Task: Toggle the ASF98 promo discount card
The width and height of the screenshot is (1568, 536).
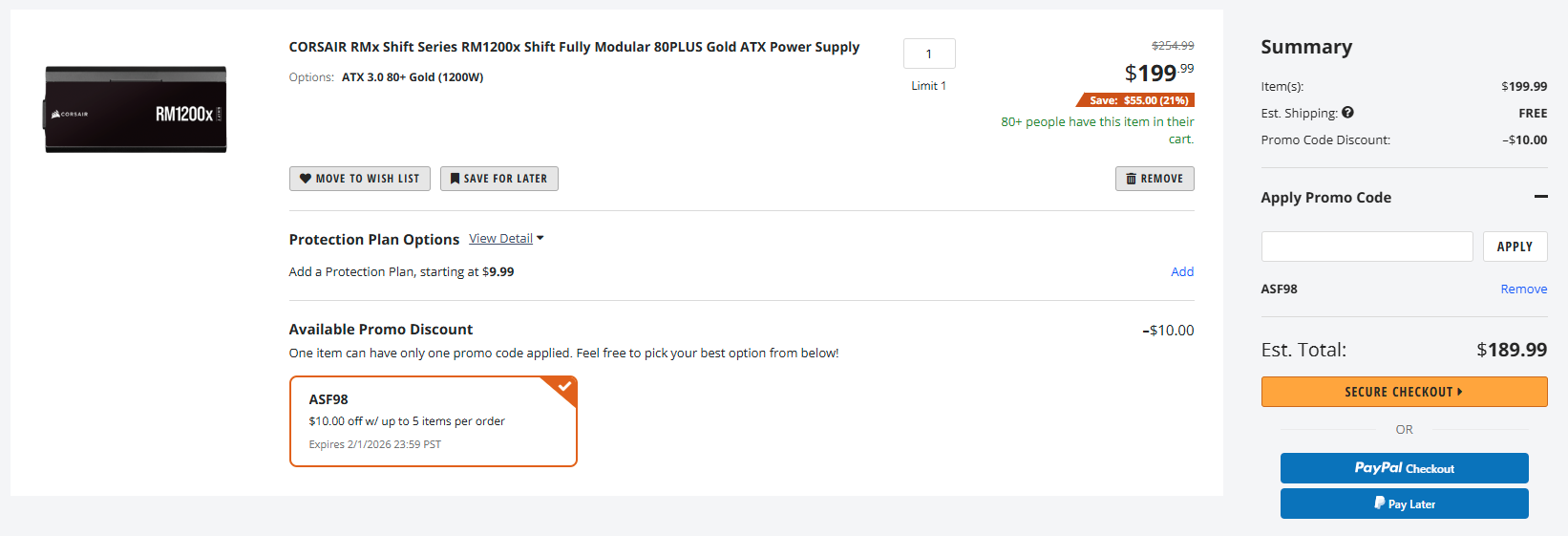Action: tap(433, 421)
